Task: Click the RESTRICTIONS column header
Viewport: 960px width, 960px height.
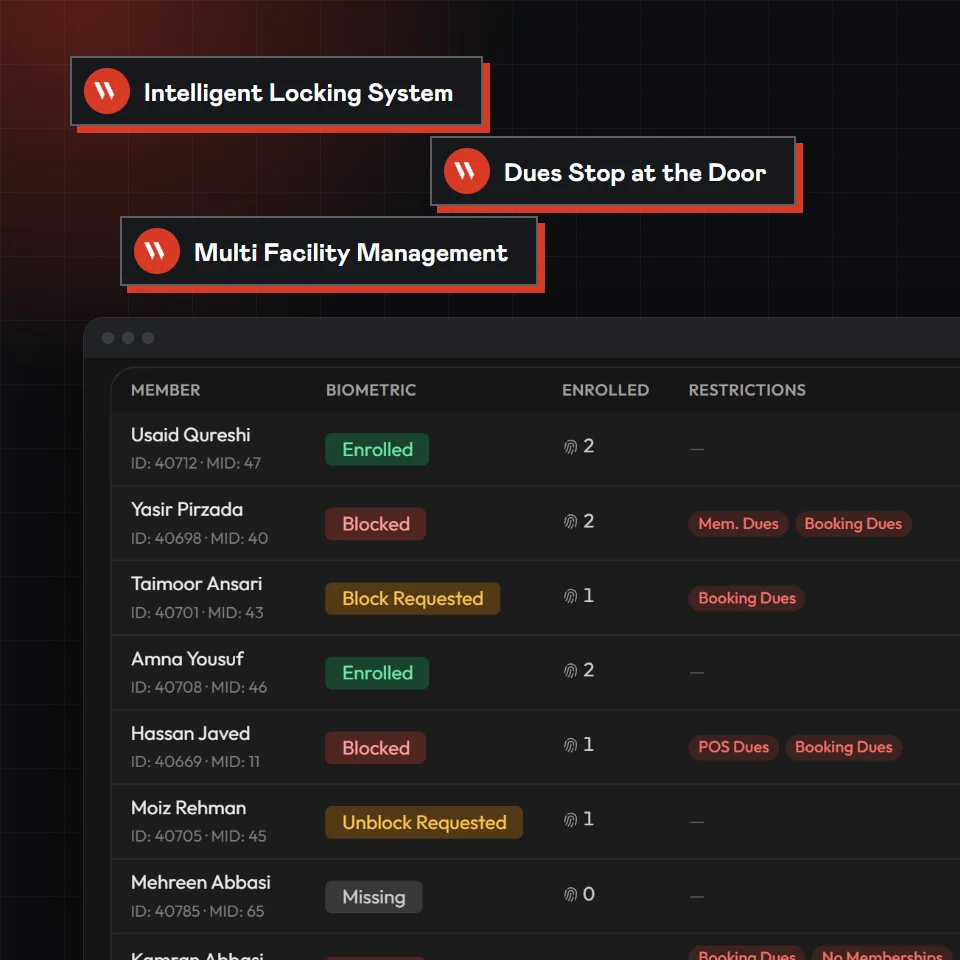Action: pyautogui.click(x=747, y=390)
